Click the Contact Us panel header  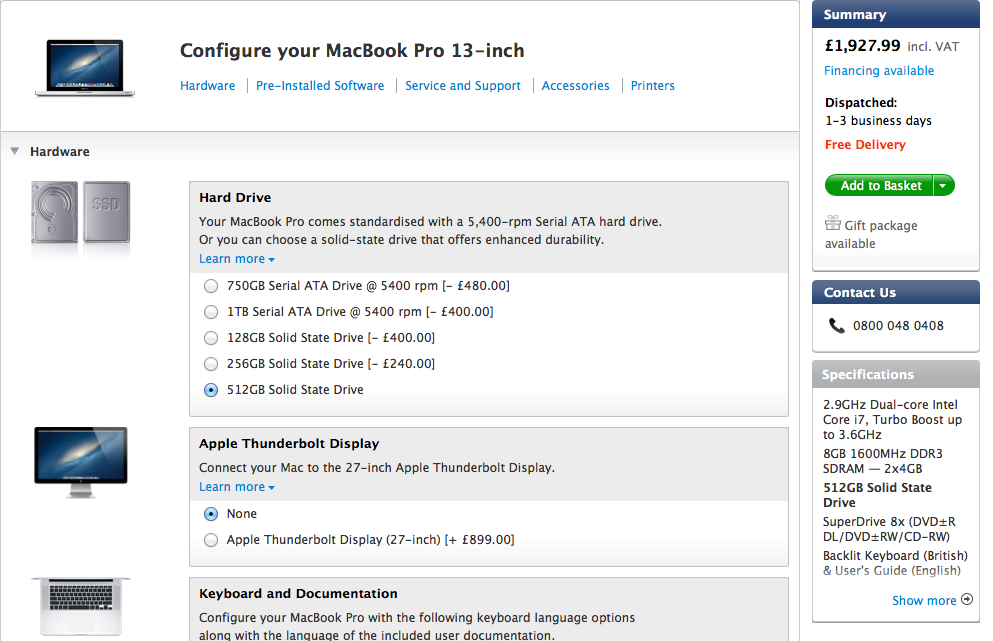[895, 293]
